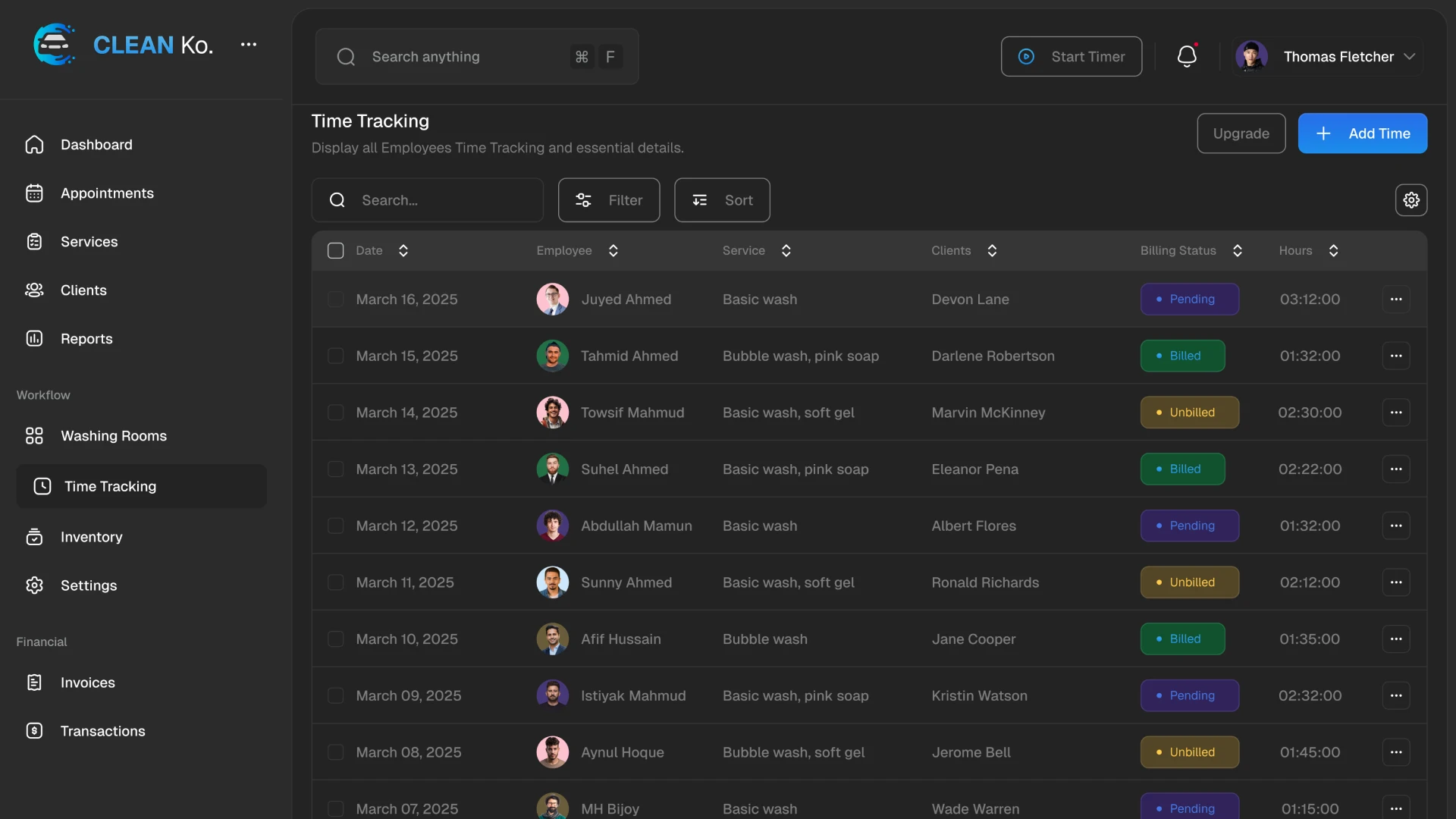Select the checkbox for Sunny Ahmed's row

pos(336,582)
